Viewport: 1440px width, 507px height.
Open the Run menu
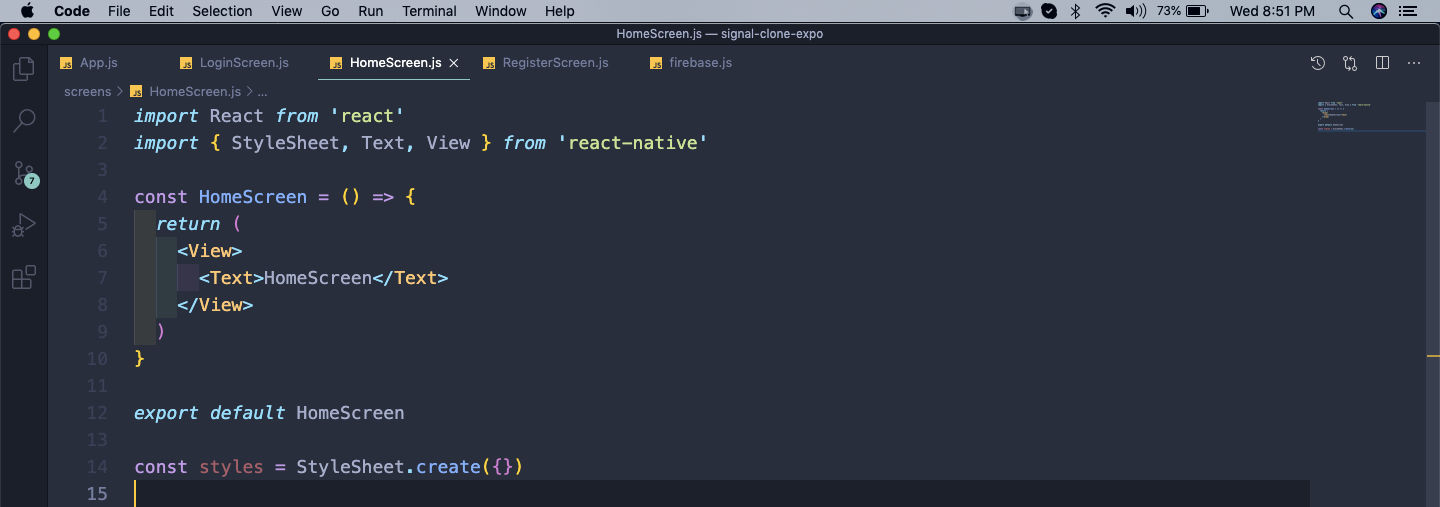(370, 11)
